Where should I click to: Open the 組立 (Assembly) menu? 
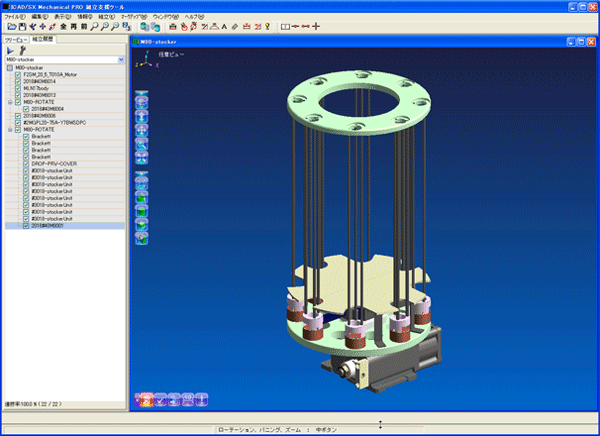106,16
